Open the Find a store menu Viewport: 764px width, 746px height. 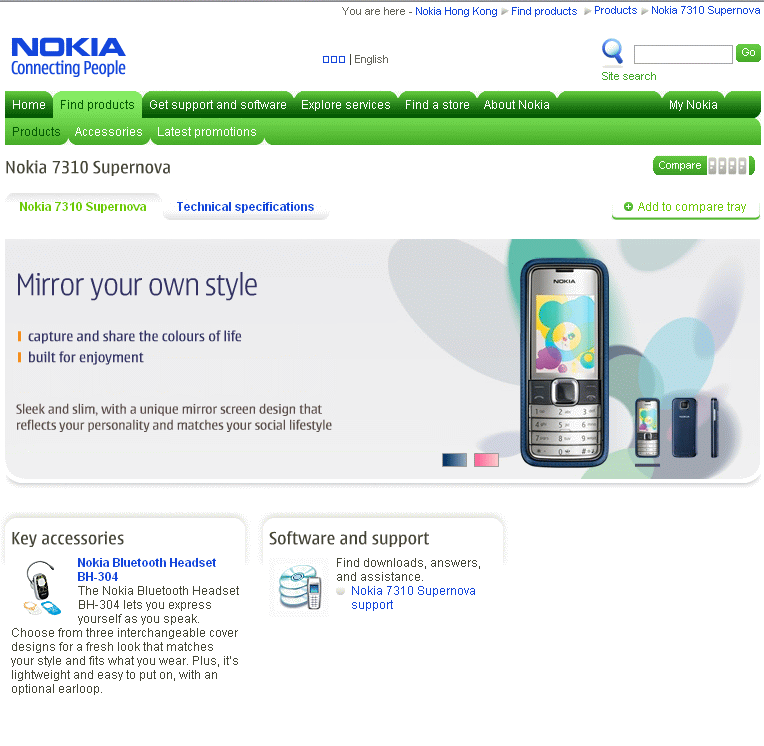[x=437, y=105]
